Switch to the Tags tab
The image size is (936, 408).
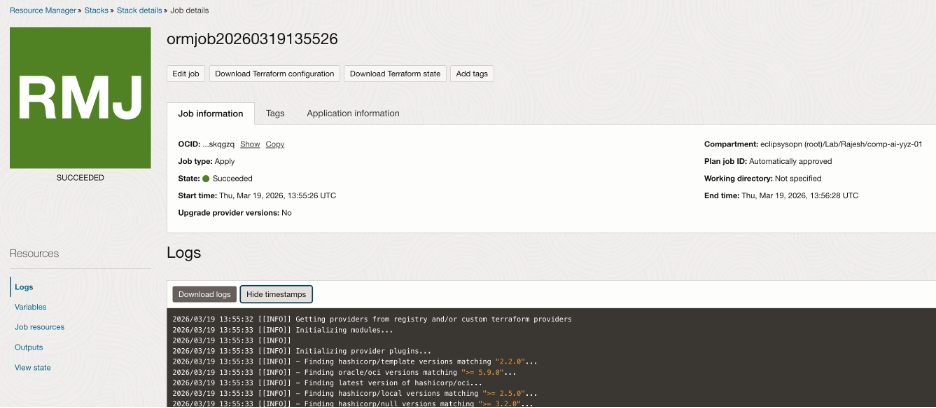pyautogui.click(x=275, y=114)
